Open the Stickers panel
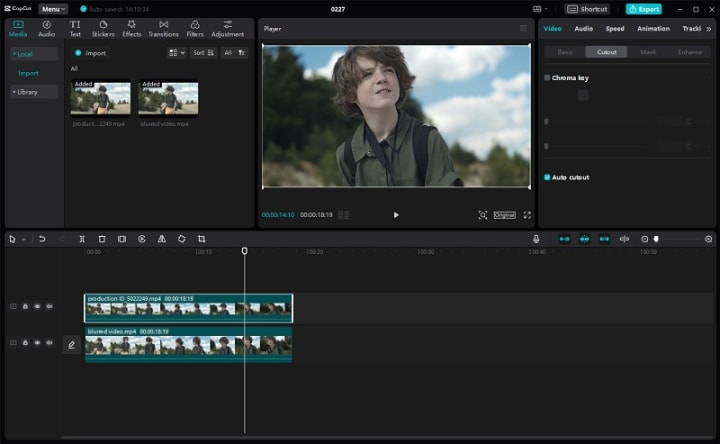The image size is (720, 444). click(x=103, y=28)
